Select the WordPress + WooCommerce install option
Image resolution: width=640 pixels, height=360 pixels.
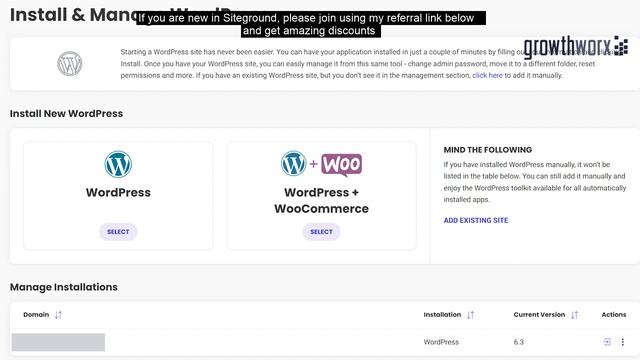tap(321, 232)
